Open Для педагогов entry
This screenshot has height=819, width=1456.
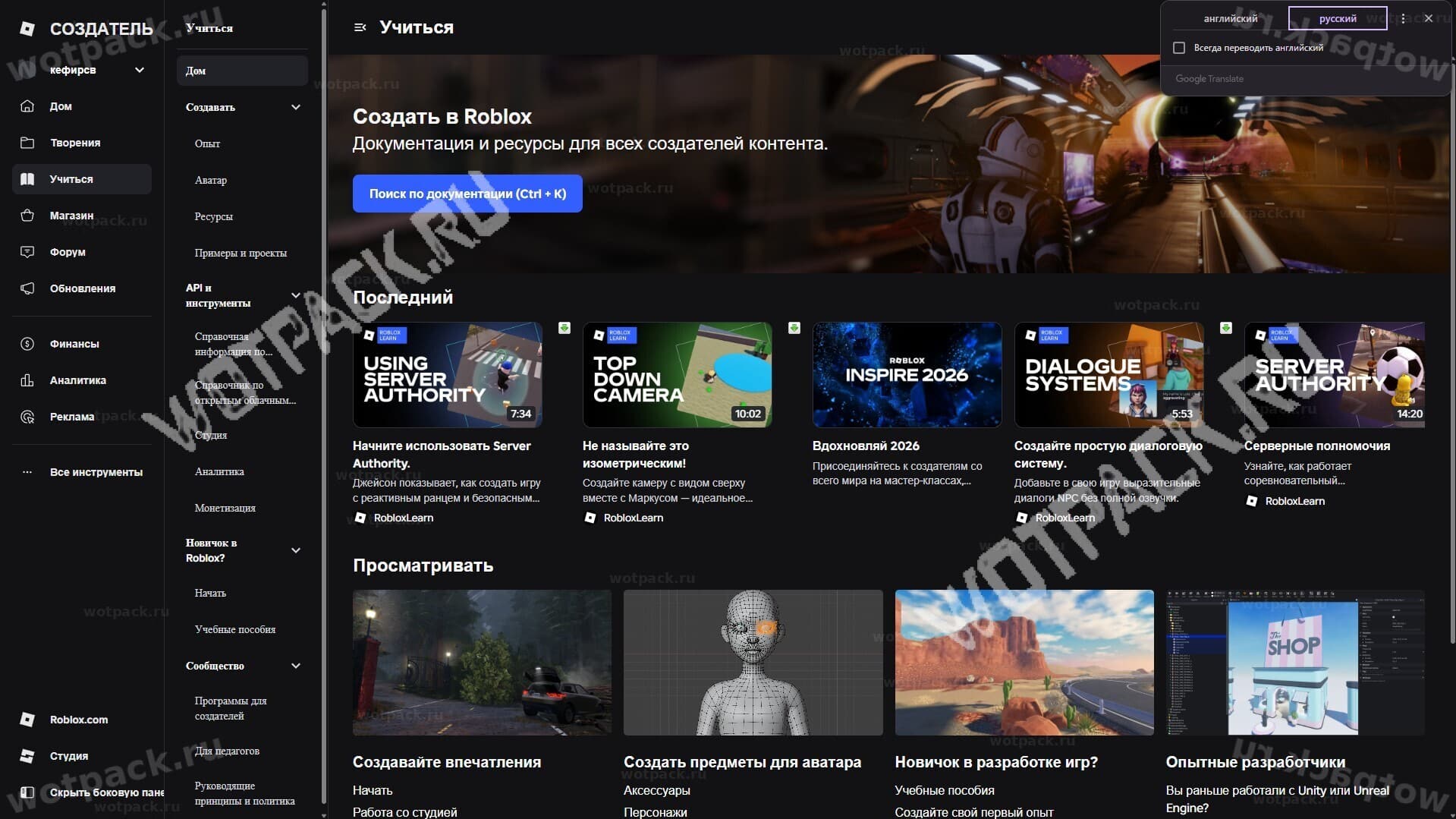(227, 751)
